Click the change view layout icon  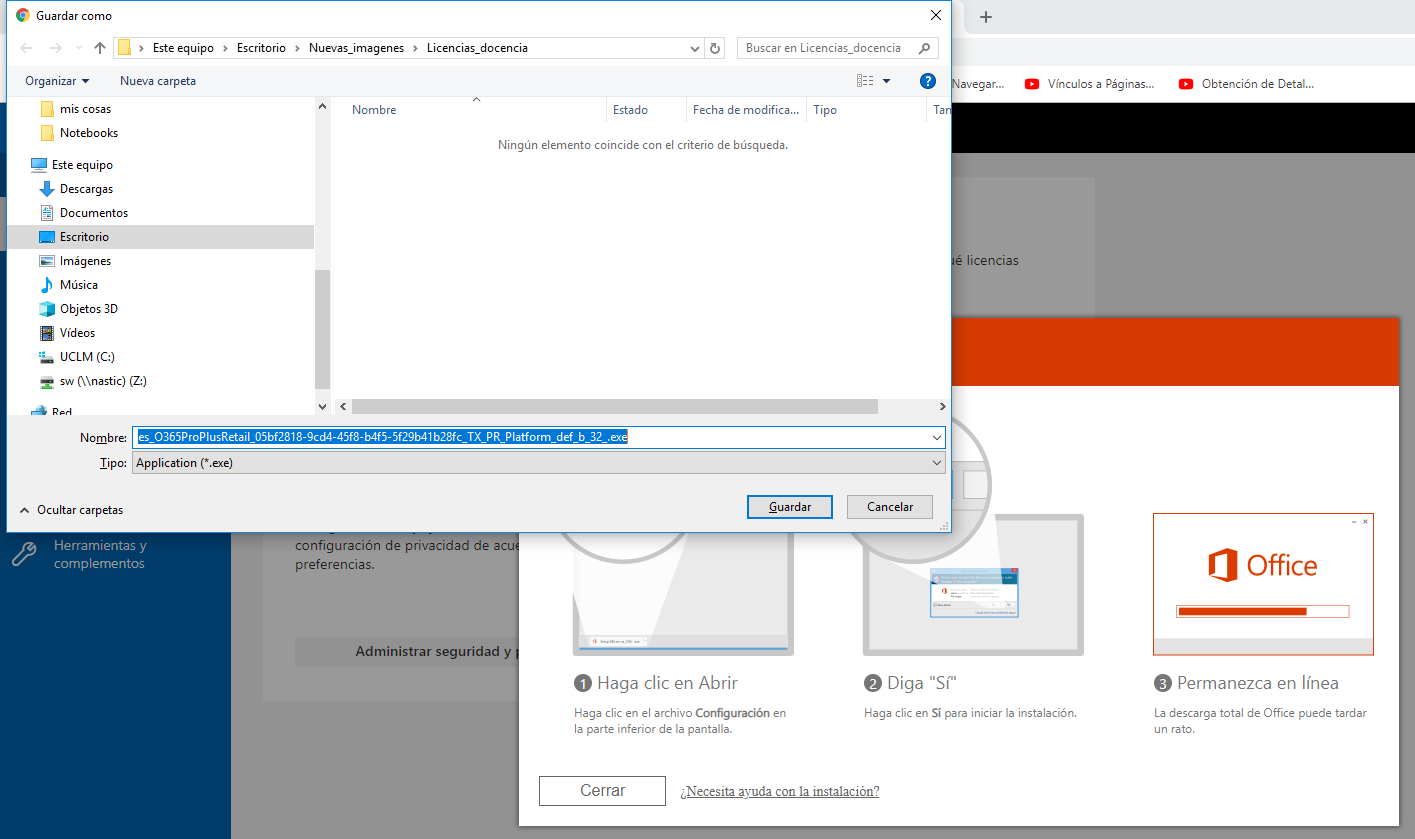[x=865, y=81]
